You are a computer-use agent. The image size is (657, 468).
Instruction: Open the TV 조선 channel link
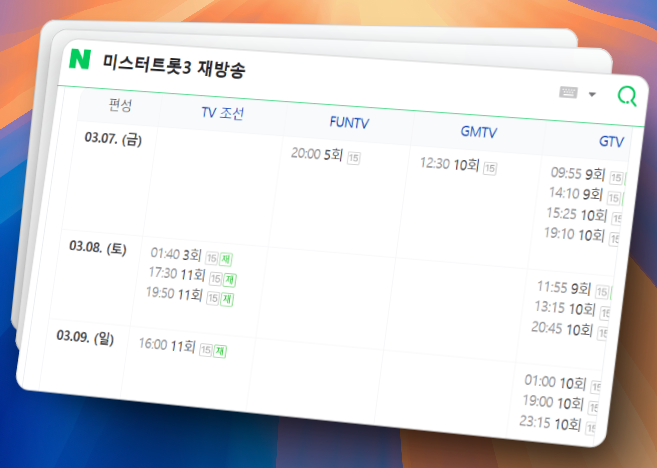click(222, 113)
